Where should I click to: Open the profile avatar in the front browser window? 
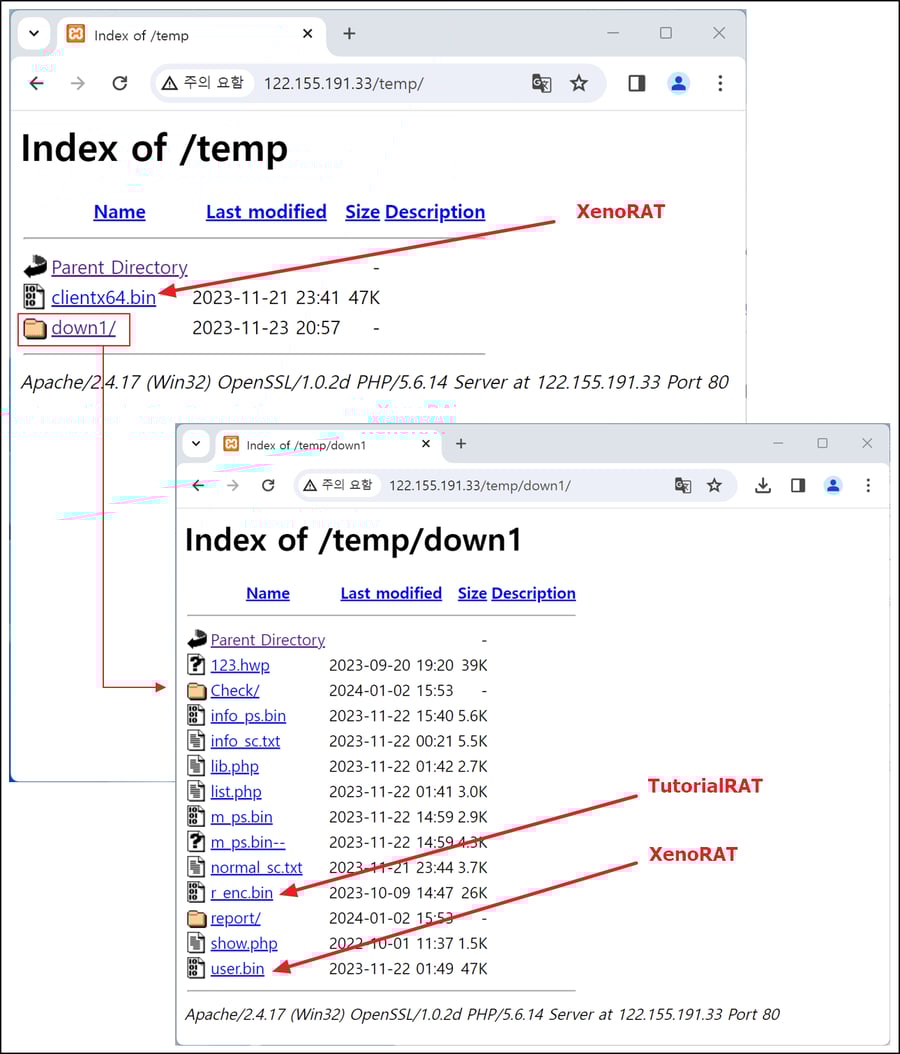click(833, 485)
